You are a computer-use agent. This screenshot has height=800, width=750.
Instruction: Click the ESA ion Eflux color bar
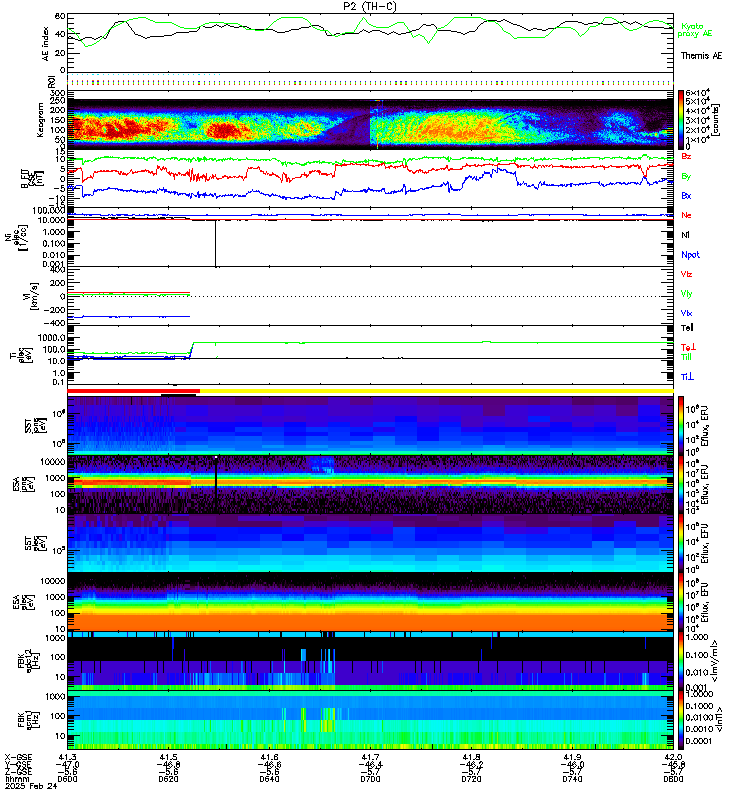pos(681,485)
